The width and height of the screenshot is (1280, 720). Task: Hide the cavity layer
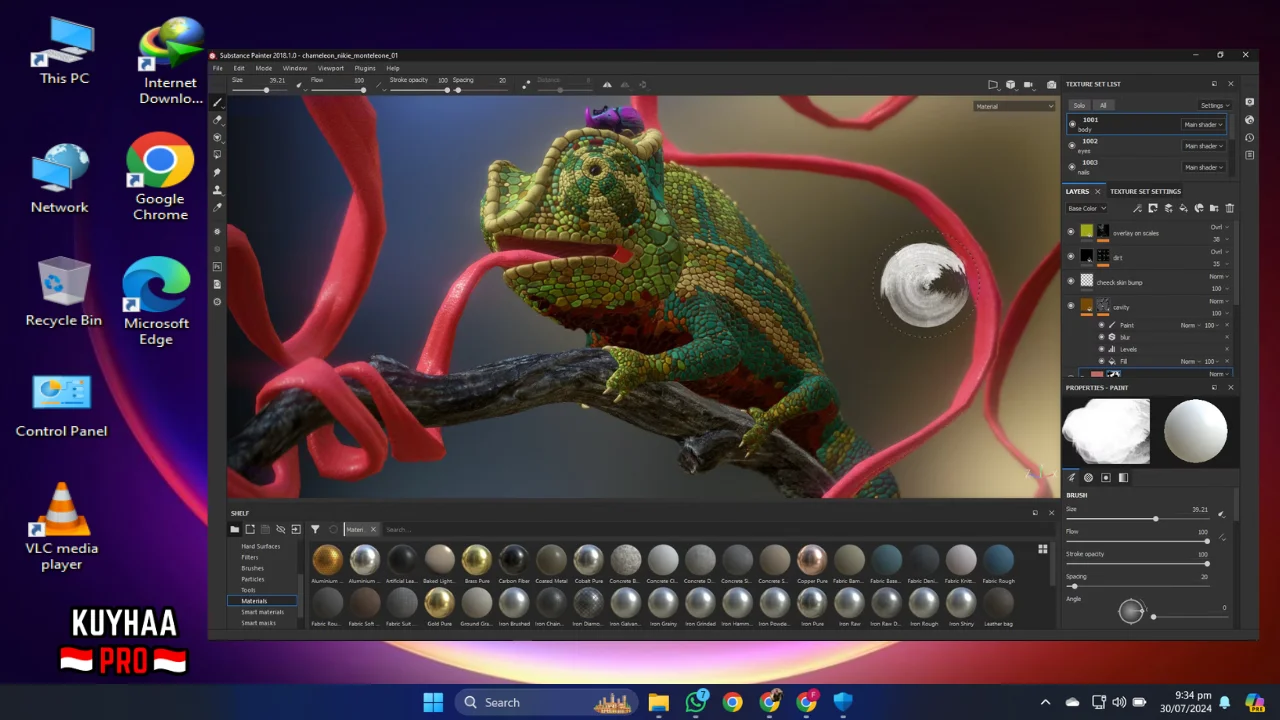click(1071, 305)
